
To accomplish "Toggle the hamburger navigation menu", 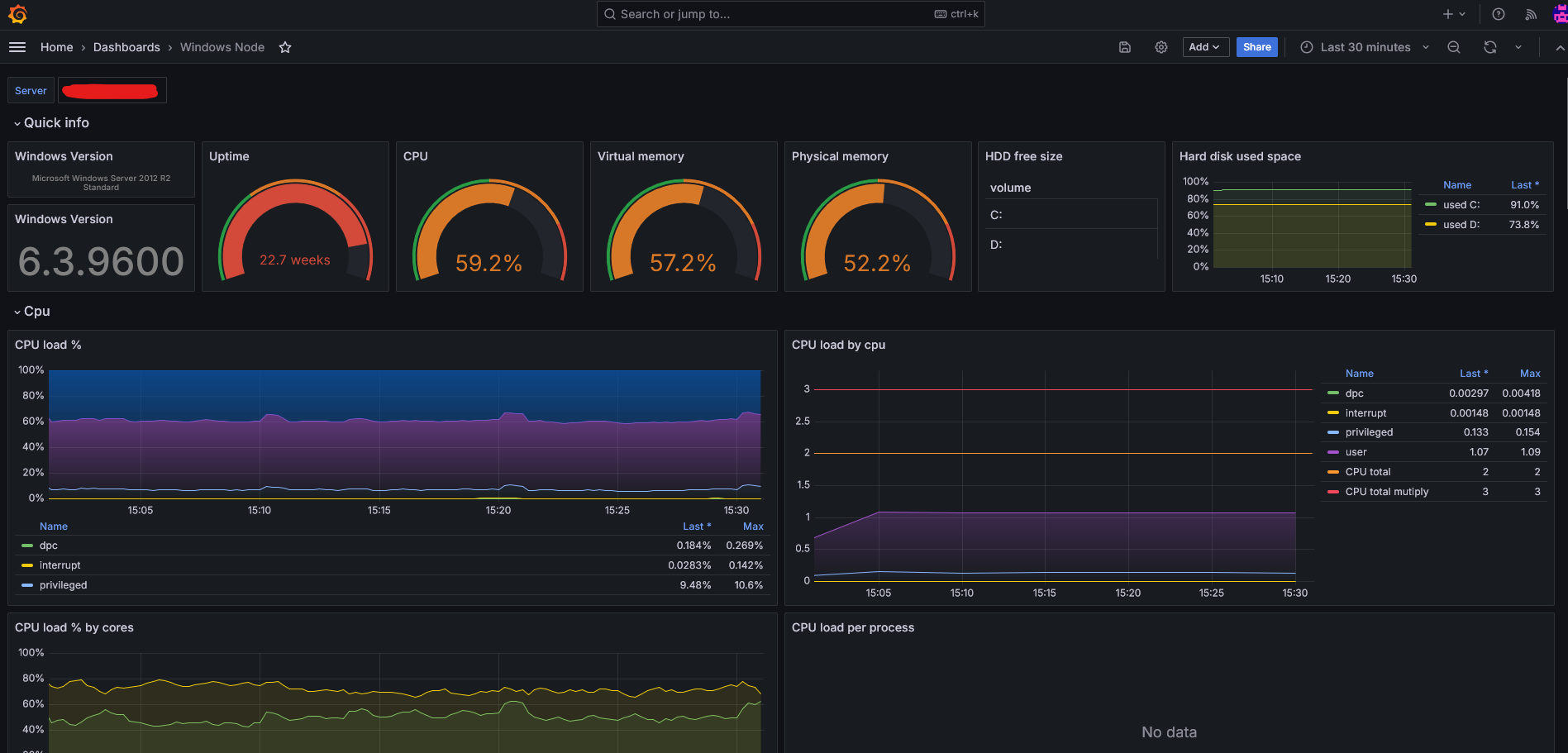I will pos(17,47).
